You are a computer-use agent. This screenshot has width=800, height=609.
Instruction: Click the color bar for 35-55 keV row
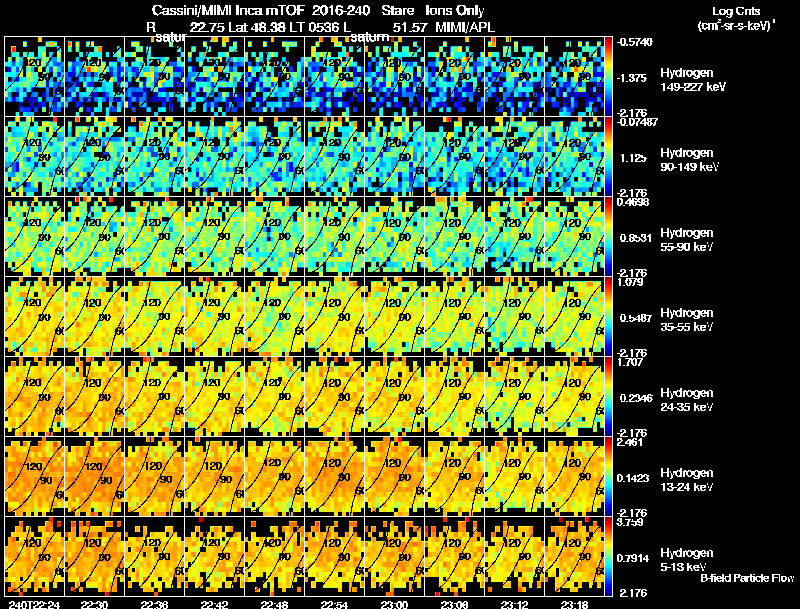click(x=608, y=317)
